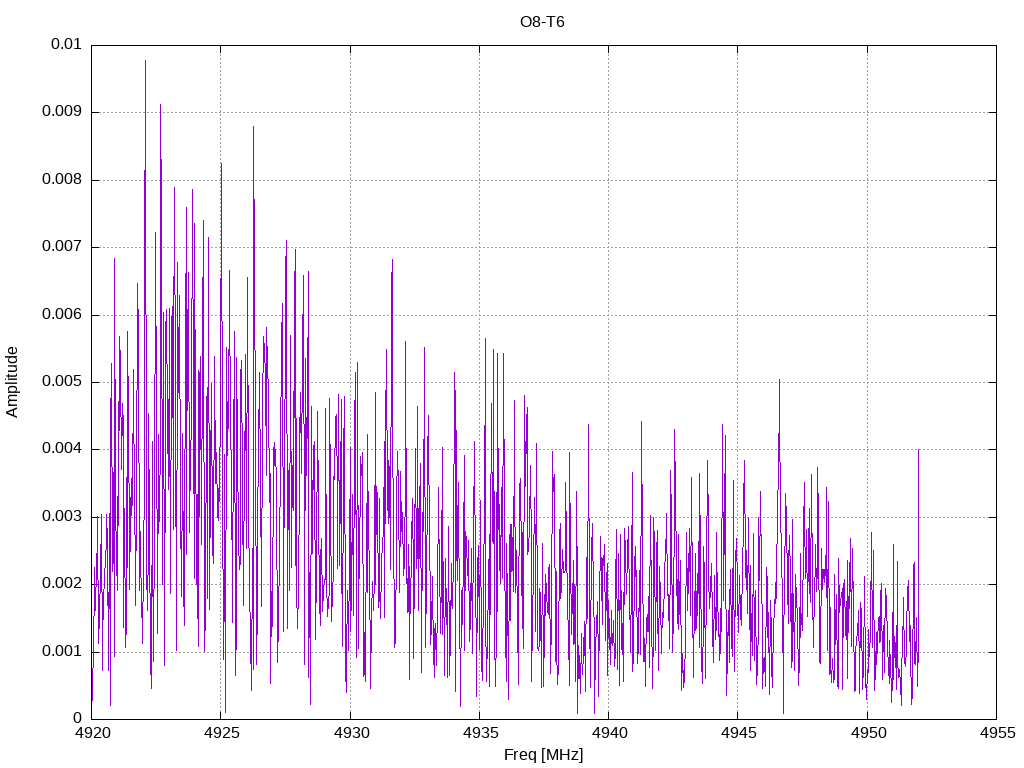Click the 4945 x-axis tick label
The height and width of the screenshot is (768, 1024).
click(x=739, y=733)
